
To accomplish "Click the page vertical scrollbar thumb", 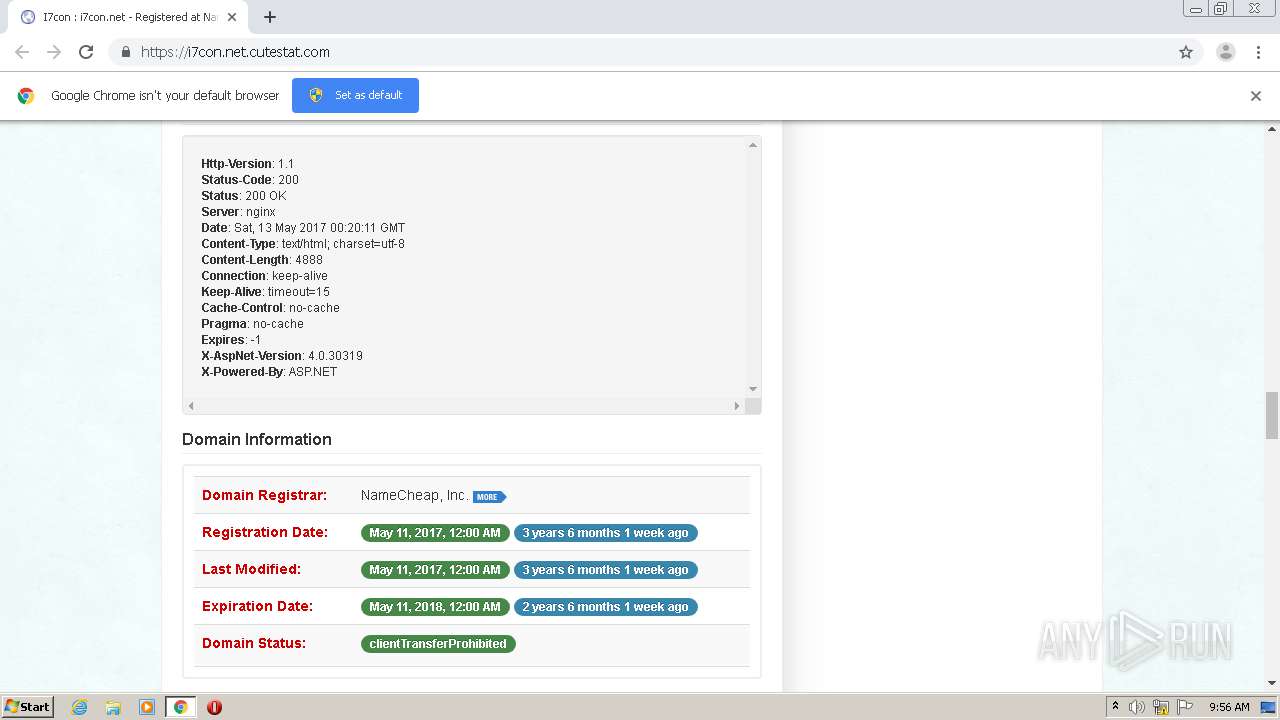I will (1272, 415).
